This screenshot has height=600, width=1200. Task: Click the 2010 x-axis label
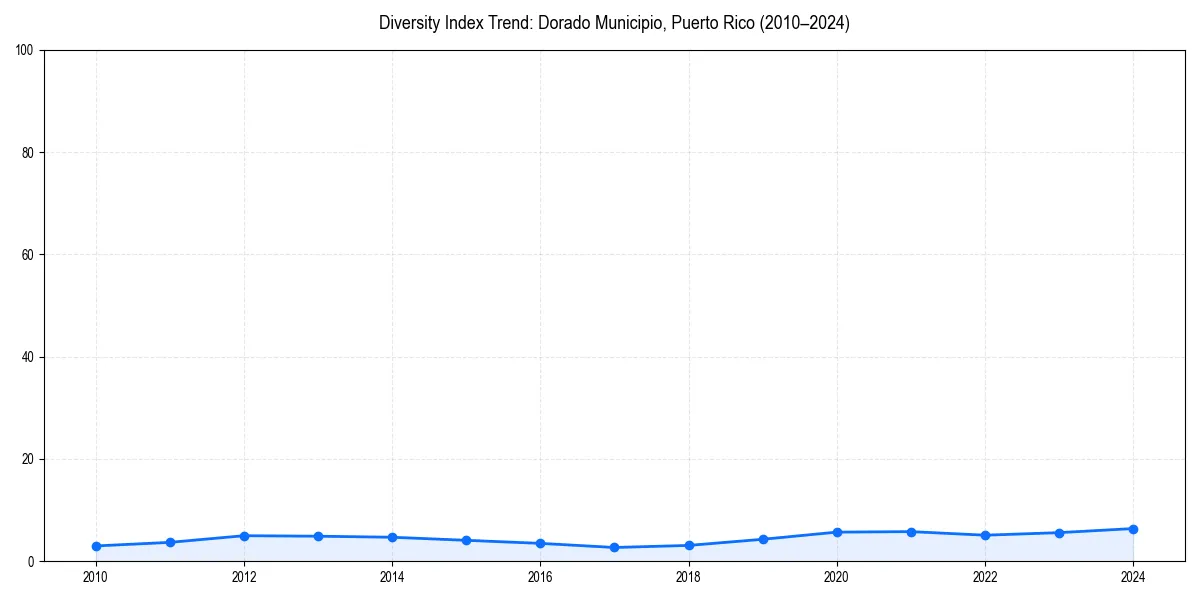pyautogui.click(x=95, y=577)
